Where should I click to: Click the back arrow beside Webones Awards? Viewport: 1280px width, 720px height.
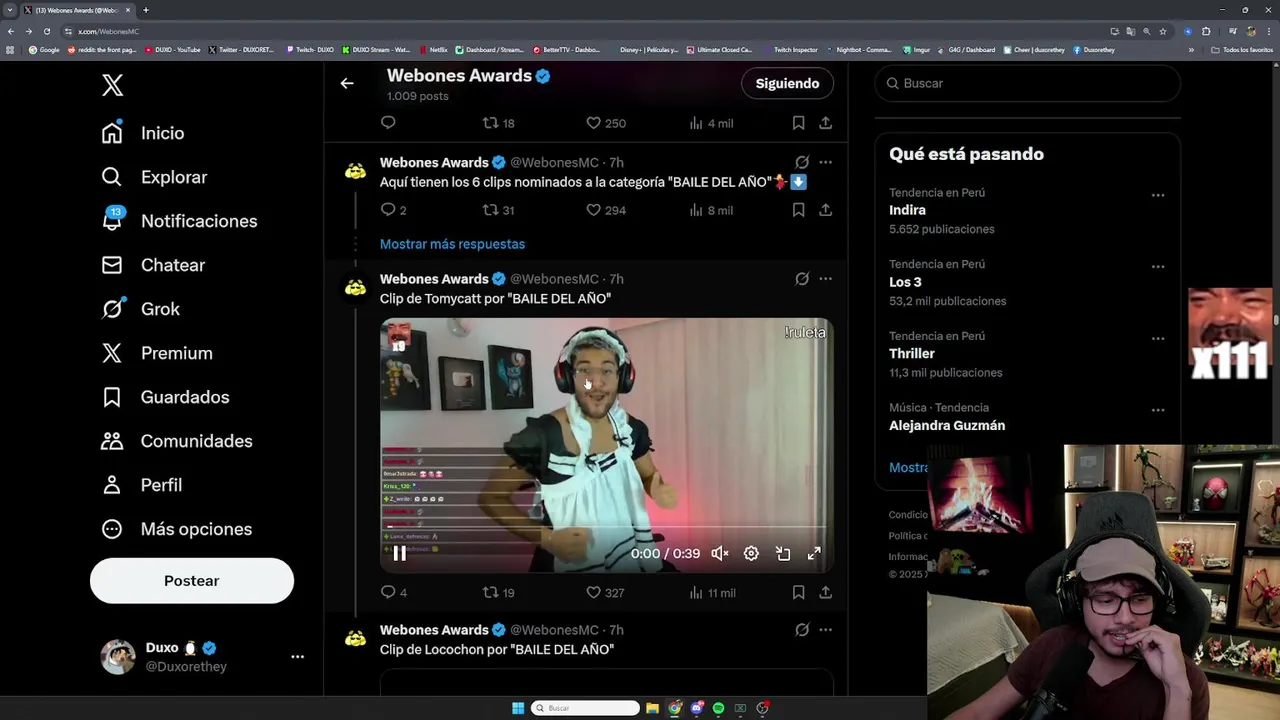pos(347,84)
